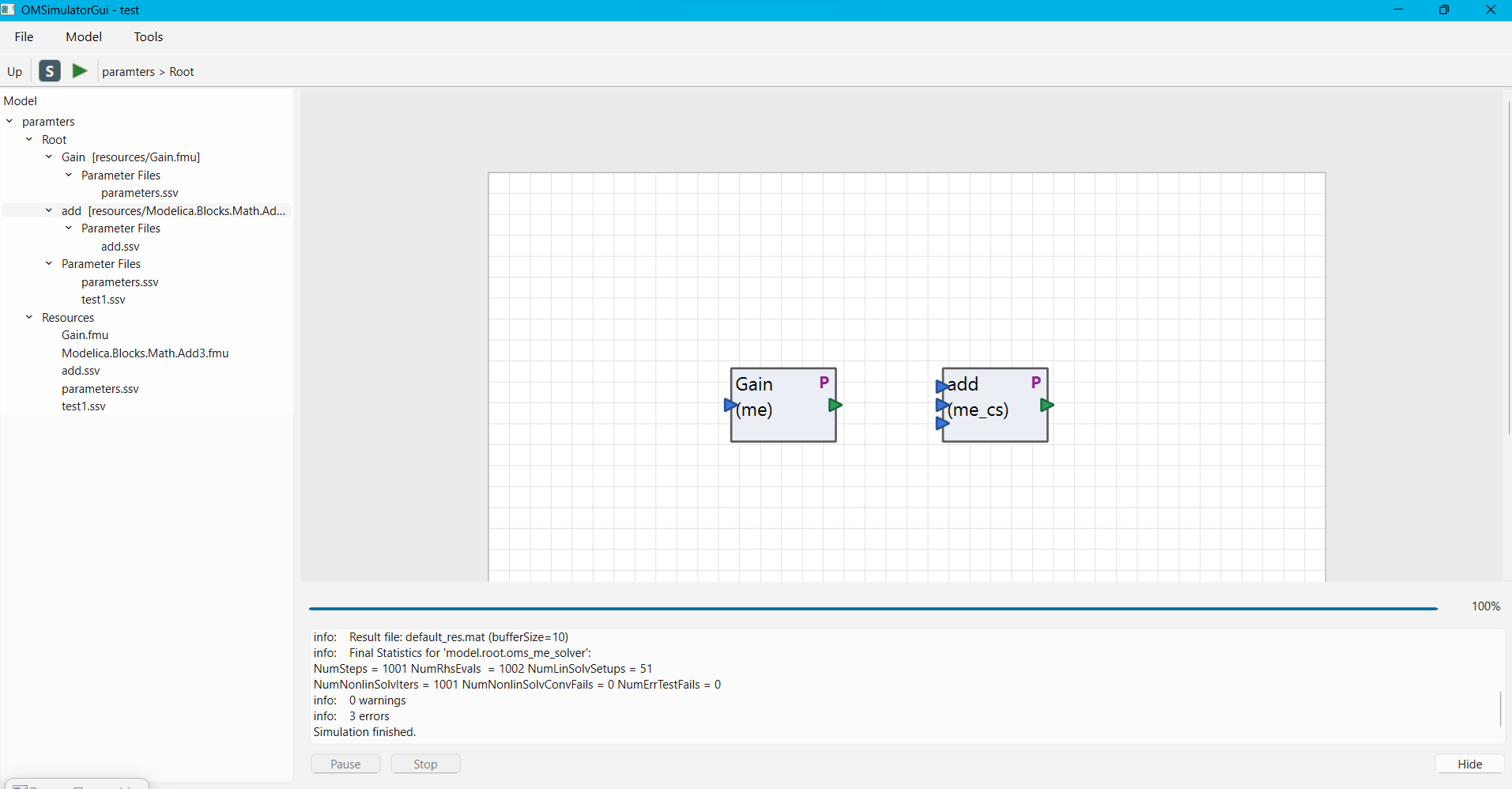1512x789 pixels.
Task: Select test1.ssv in Resources
Action: click(x=84, y=406)
